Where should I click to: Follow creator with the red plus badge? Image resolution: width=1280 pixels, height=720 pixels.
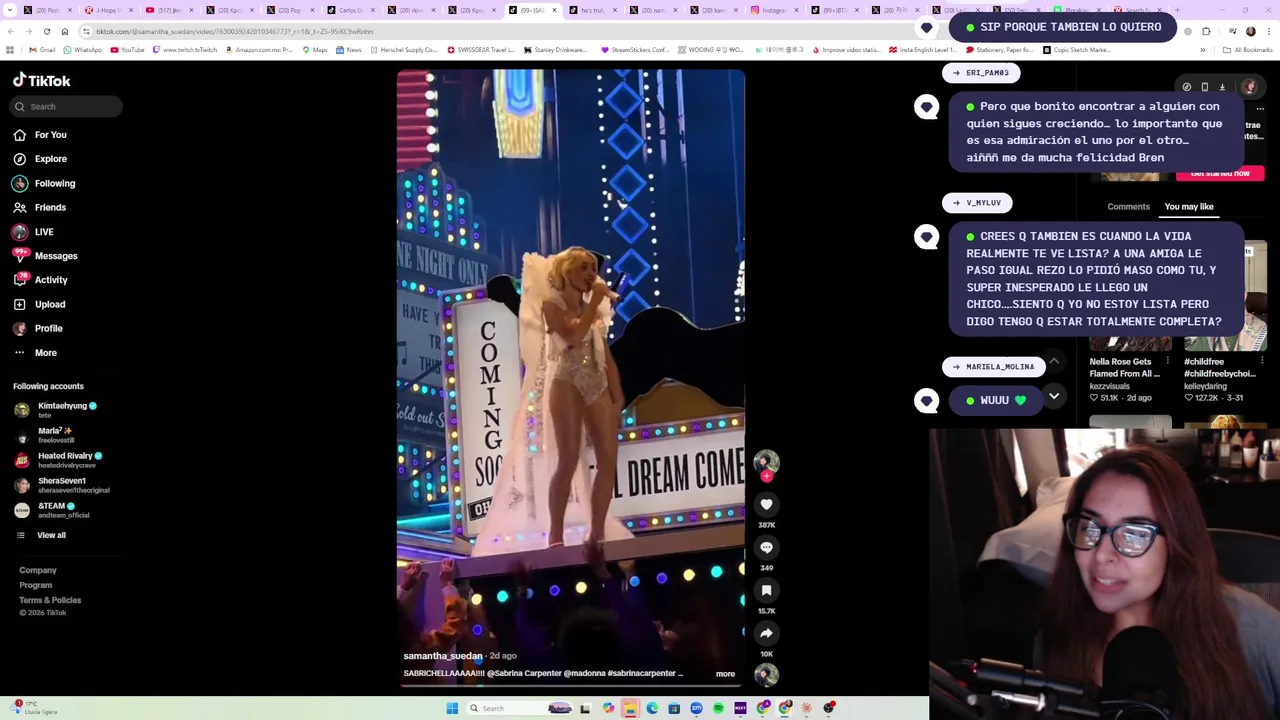click(766, 477)
